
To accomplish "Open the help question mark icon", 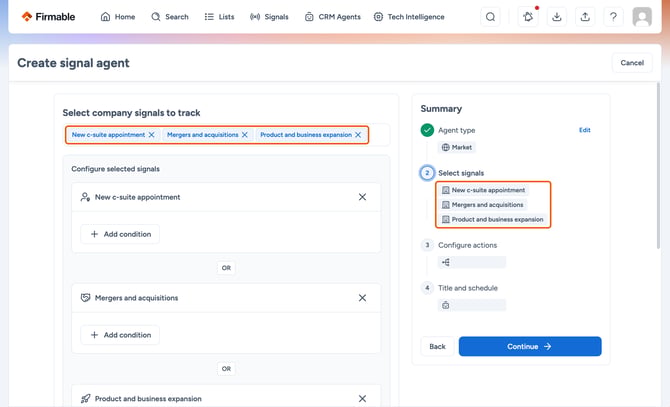I will [613, 17].
